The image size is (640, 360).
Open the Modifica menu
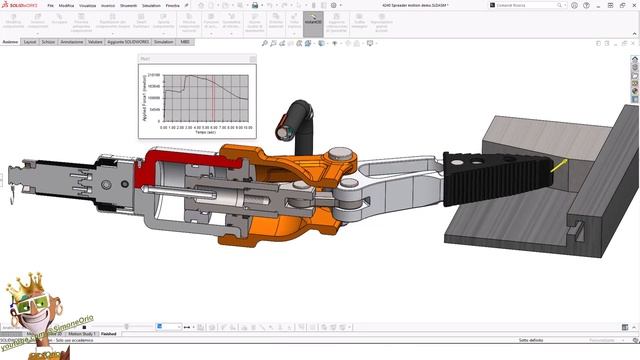(66, 6)
